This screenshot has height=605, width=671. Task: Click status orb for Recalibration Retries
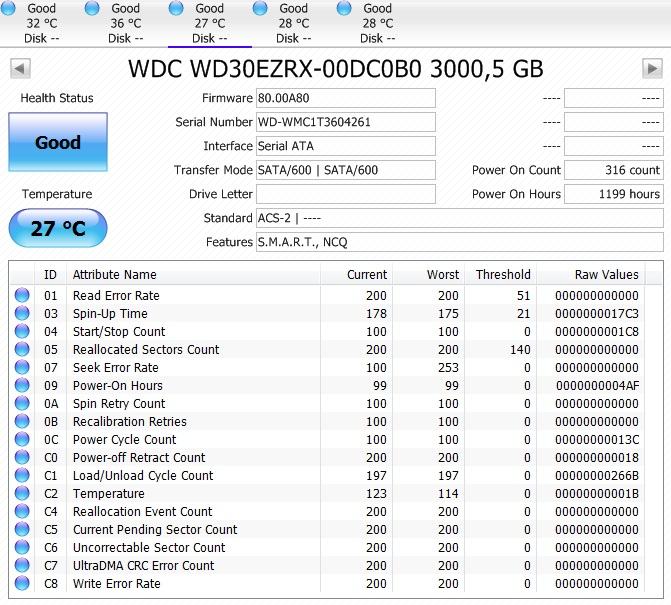point(22,421)
